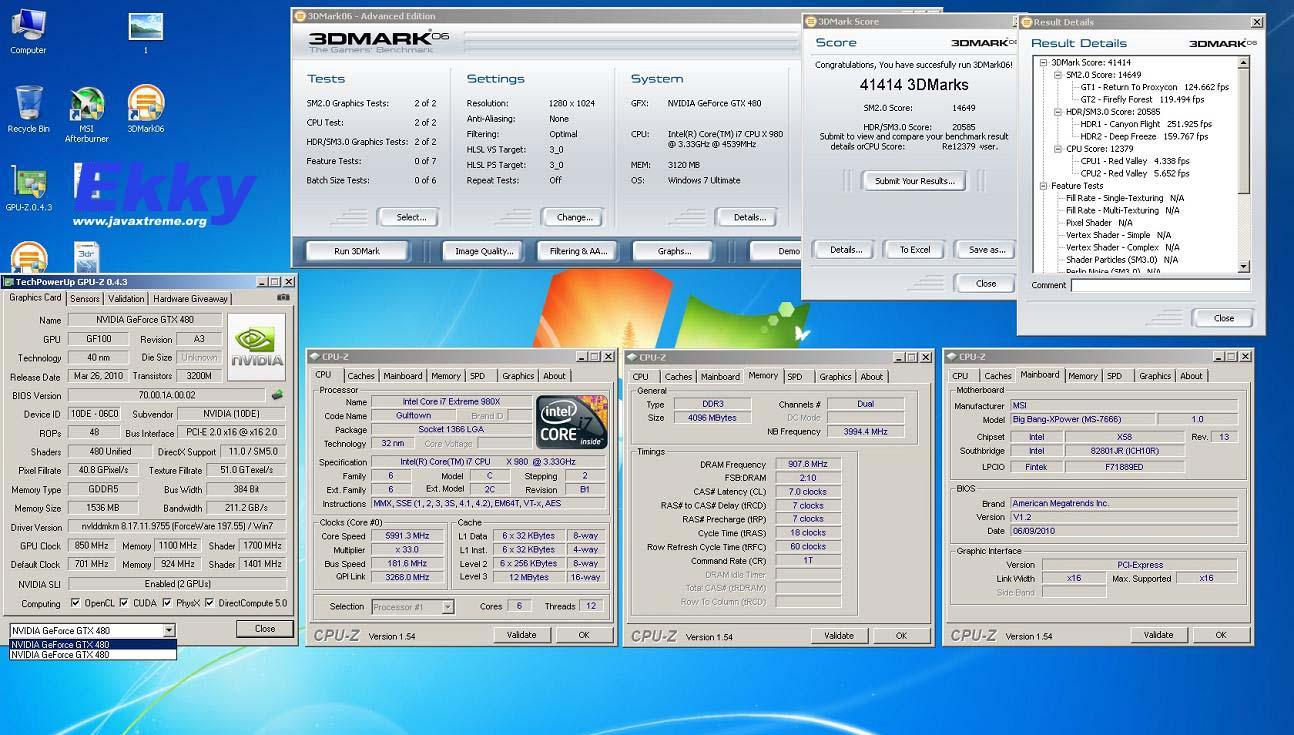The width and height of the screenshot is (1294, 735).
Task: Click Save as... in 3DMark Score window
Action: pos(986,250)
